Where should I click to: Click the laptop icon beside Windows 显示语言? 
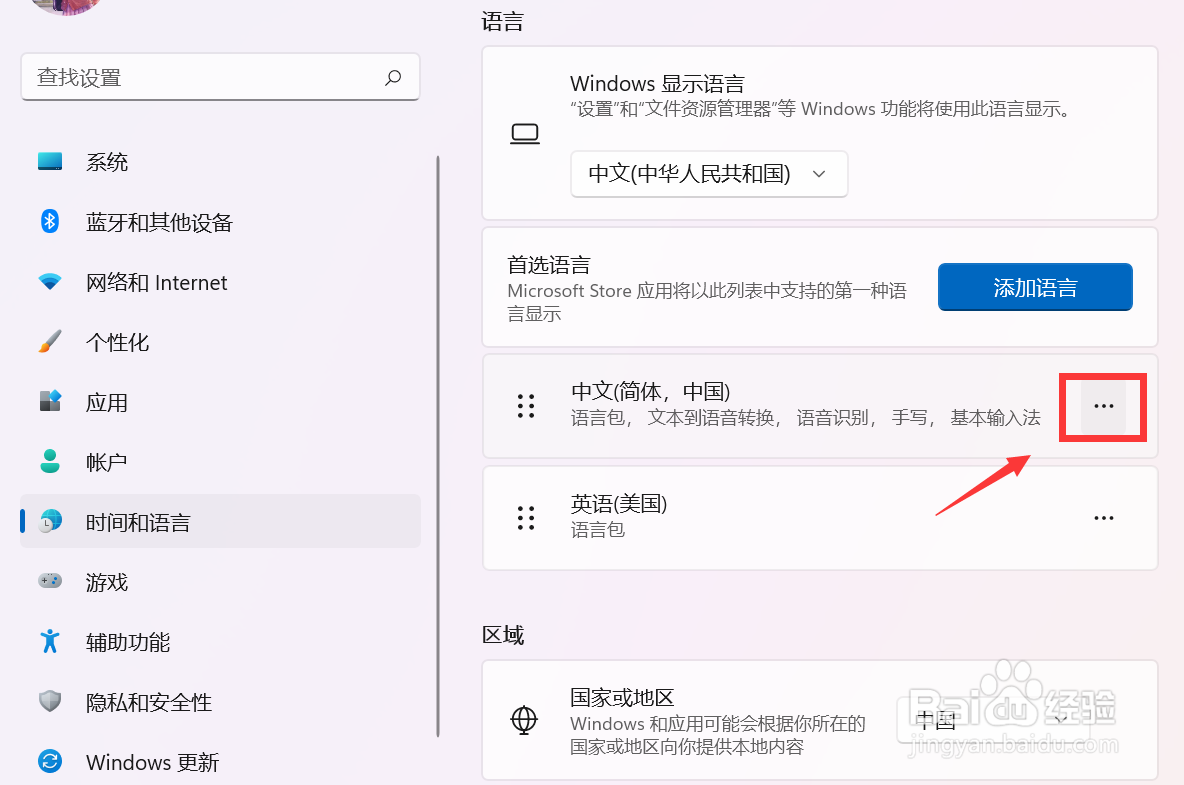[x=525, y=134]
